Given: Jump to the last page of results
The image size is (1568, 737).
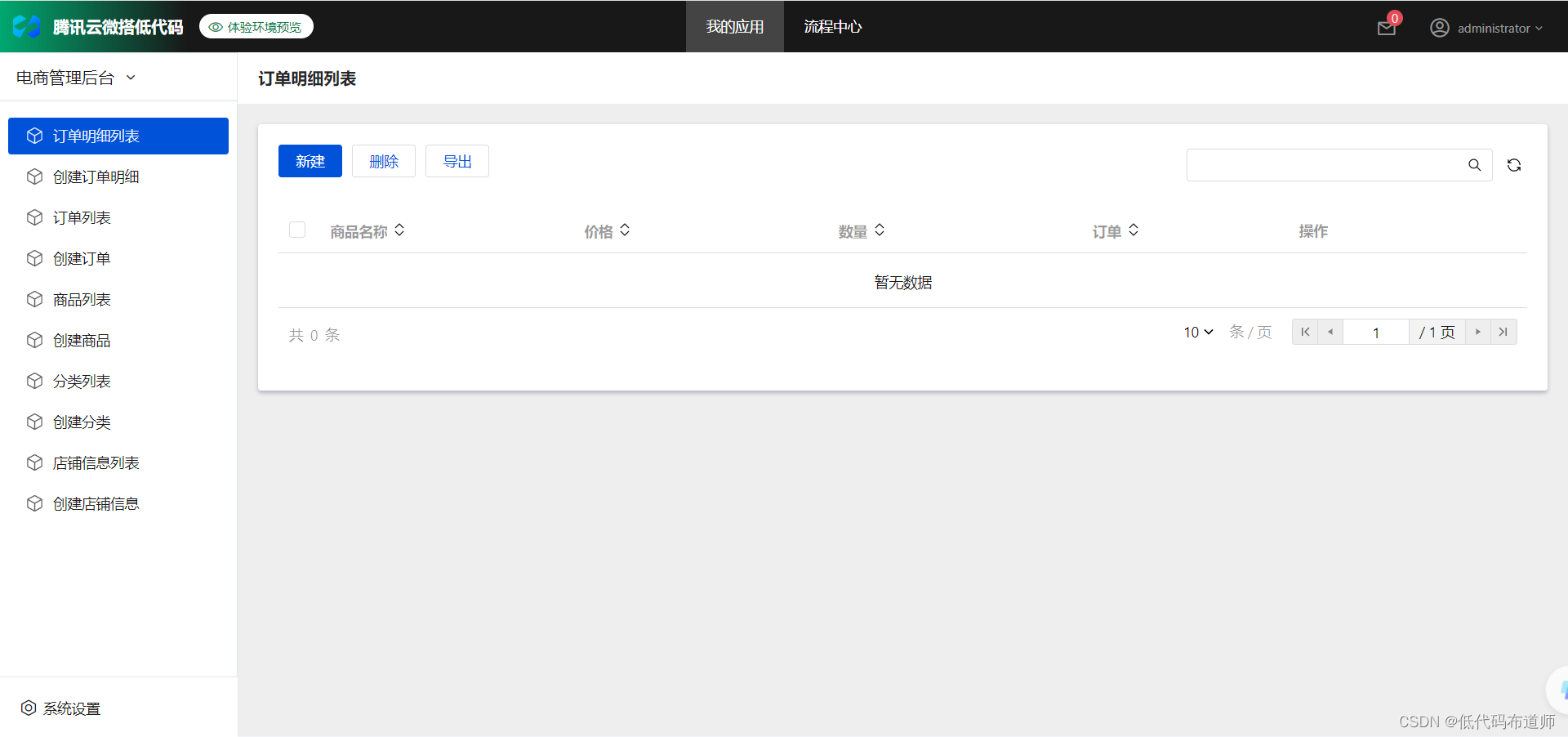Looking at the screenshot, I should (1503, 332).
